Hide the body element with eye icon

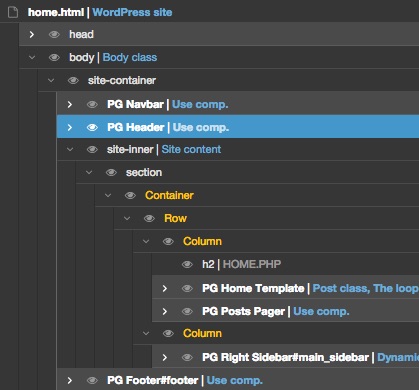pos(54,57)
